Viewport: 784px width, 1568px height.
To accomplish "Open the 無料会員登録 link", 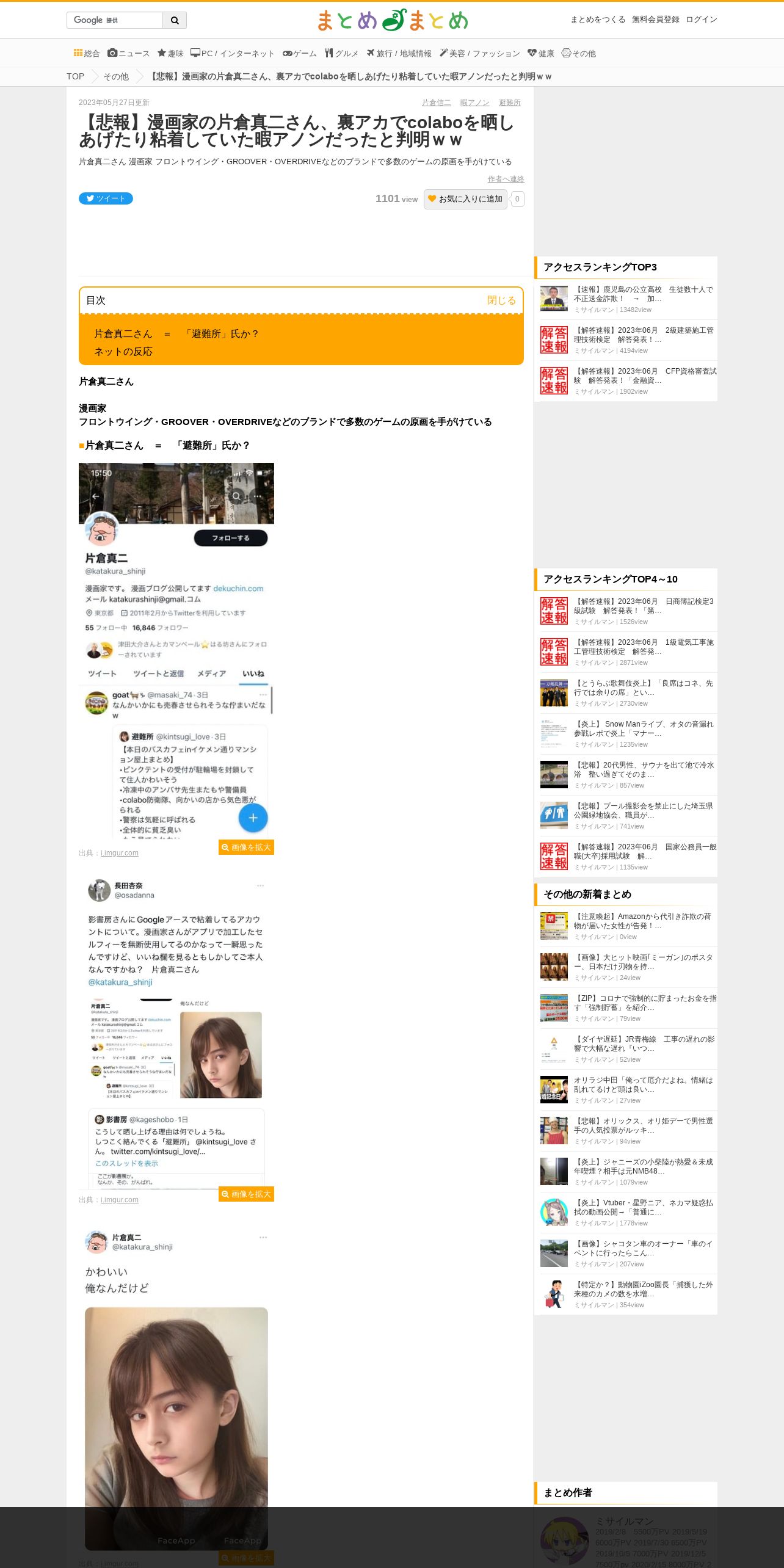I will click(x=656, y=20).
